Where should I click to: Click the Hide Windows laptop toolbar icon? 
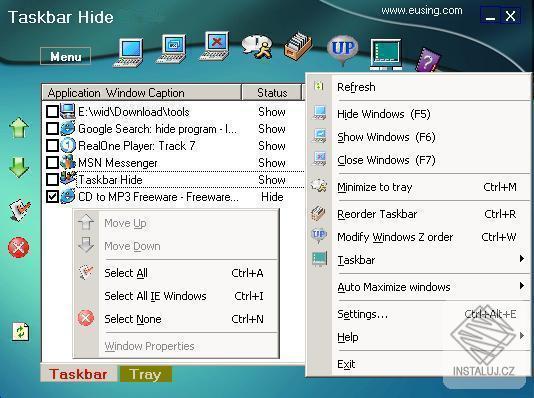(129, 52)
